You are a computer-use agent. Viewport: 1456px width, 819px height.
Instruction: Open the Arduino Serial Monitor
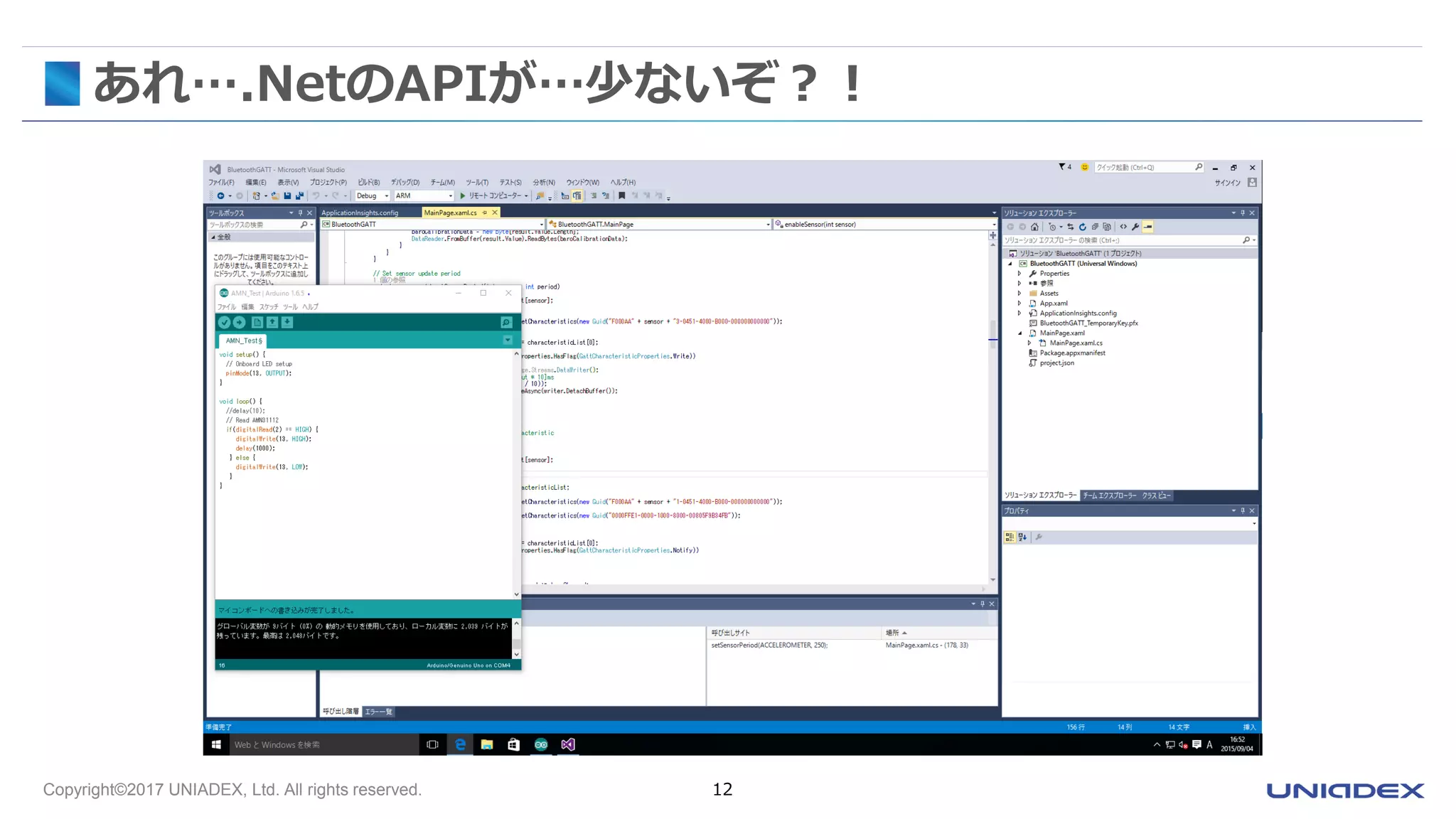tap(506, 322)
